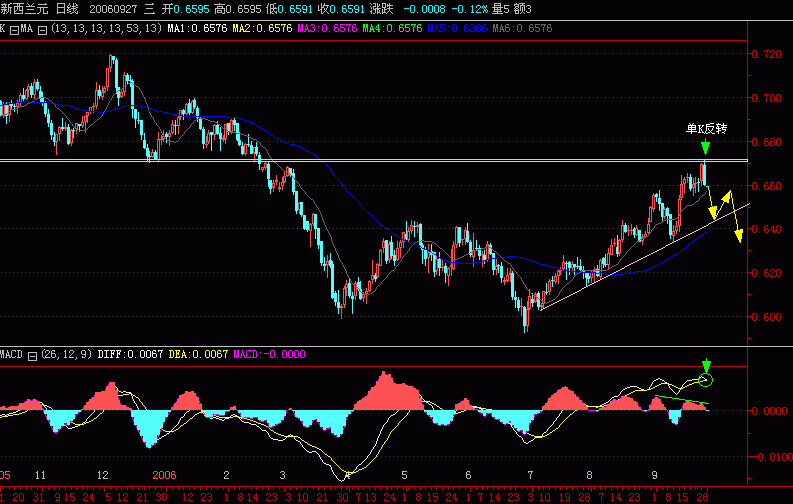Click the MA parameters (13,13,13,13,53,13)
Image resolution: width=793 pixels, height=504 pixels.
(x=106, y=29)
